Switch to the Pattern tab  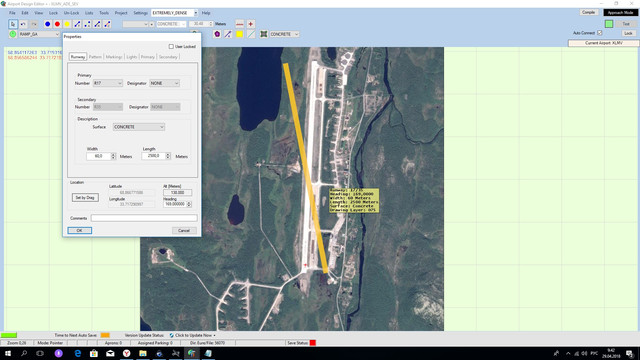click(x=95, y=57)
